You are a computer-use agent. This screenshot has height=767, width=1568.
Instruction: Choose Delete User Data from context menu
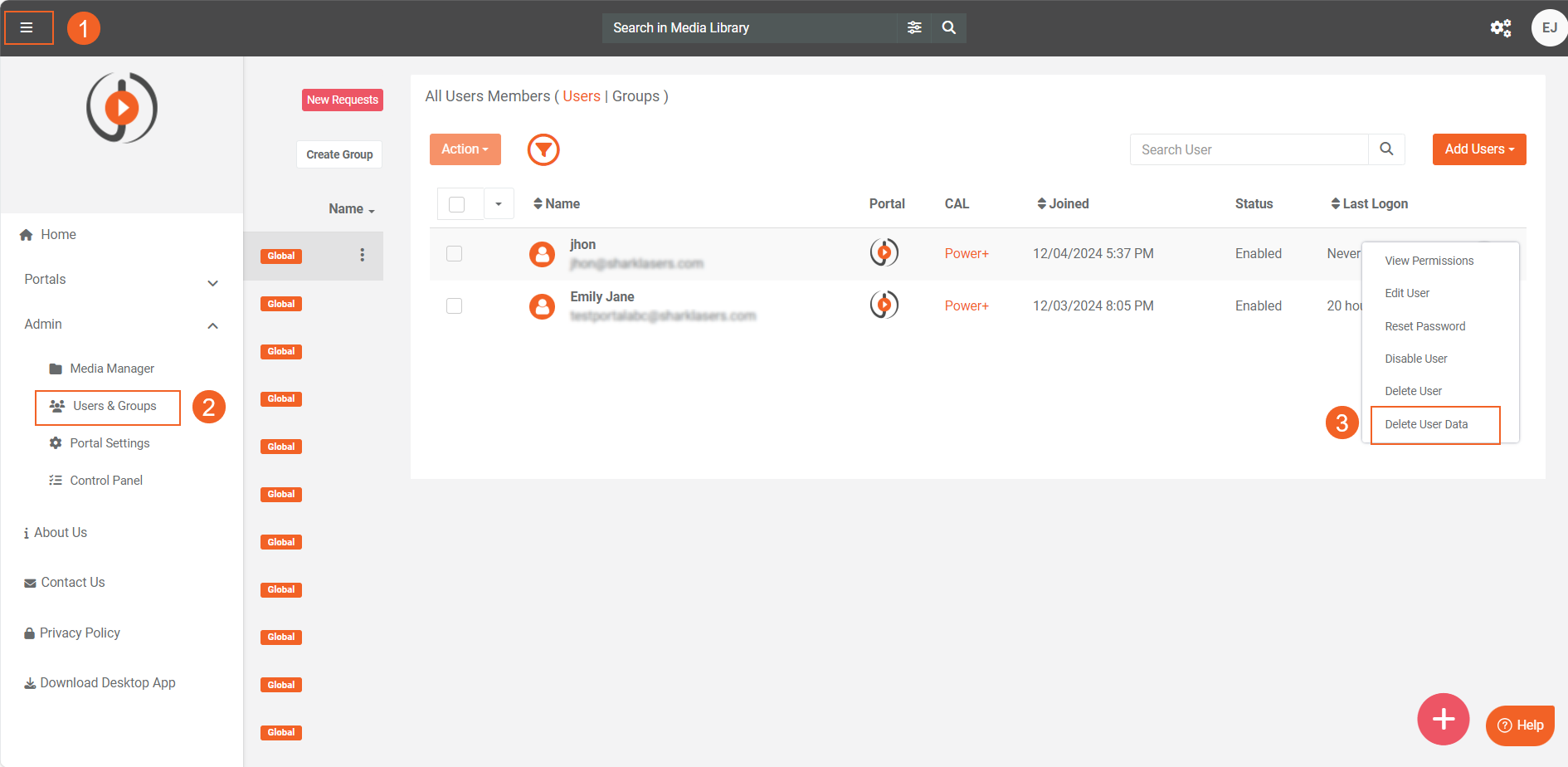pyautogui.click(x=1426, y=424)
